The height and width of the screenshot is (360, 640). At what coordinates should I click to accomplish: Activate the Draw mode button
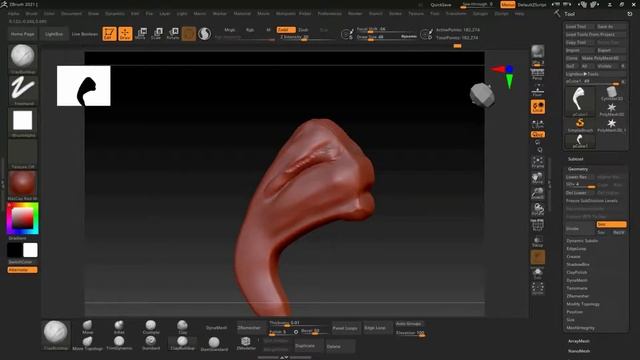125,33
